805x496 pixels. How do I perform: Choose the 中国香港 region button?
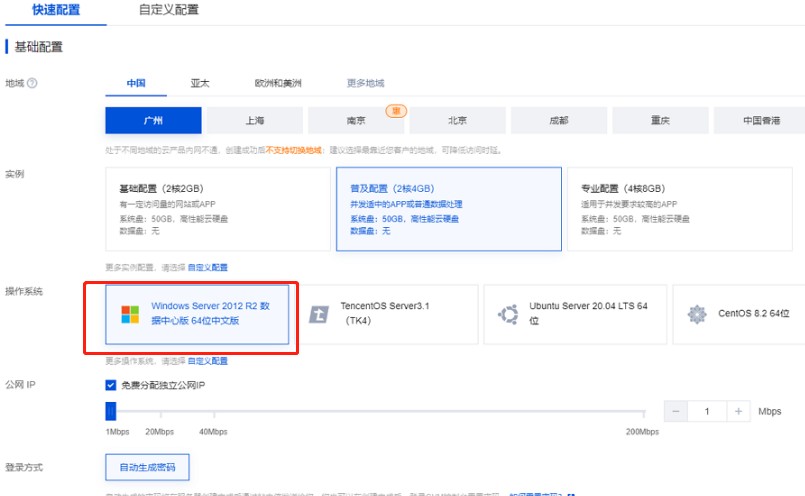761,120
